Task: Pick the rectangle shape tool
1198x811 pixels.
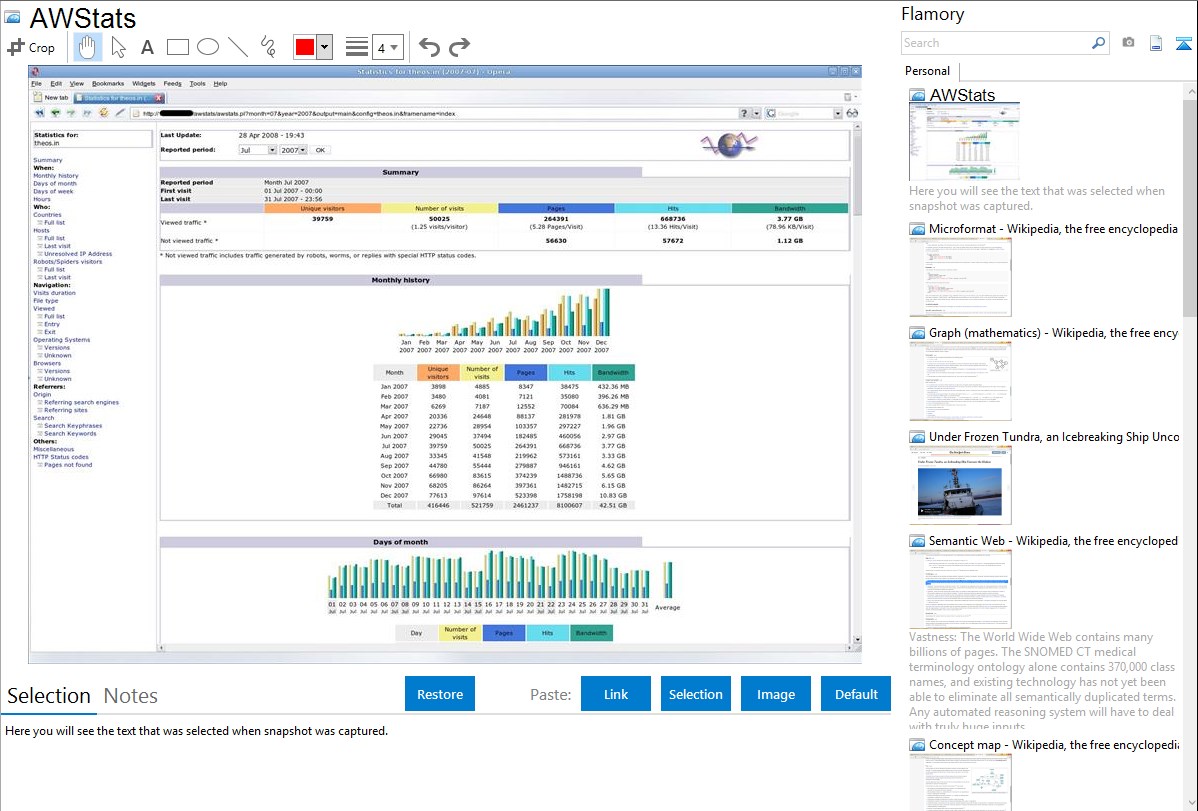Action: [177, 47]
